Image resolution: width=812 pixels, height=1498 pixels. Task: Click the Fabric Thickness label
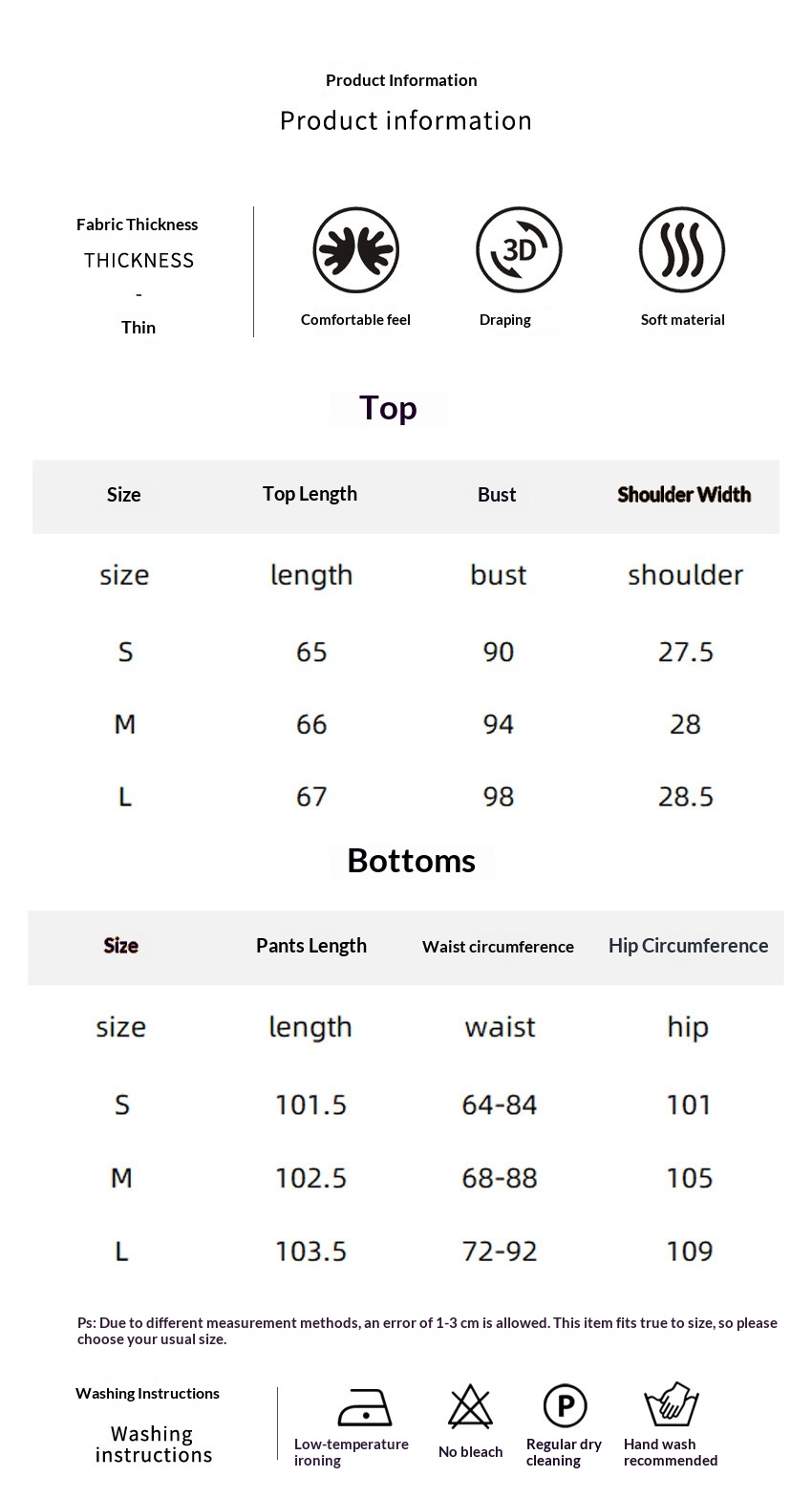[138, 225]
